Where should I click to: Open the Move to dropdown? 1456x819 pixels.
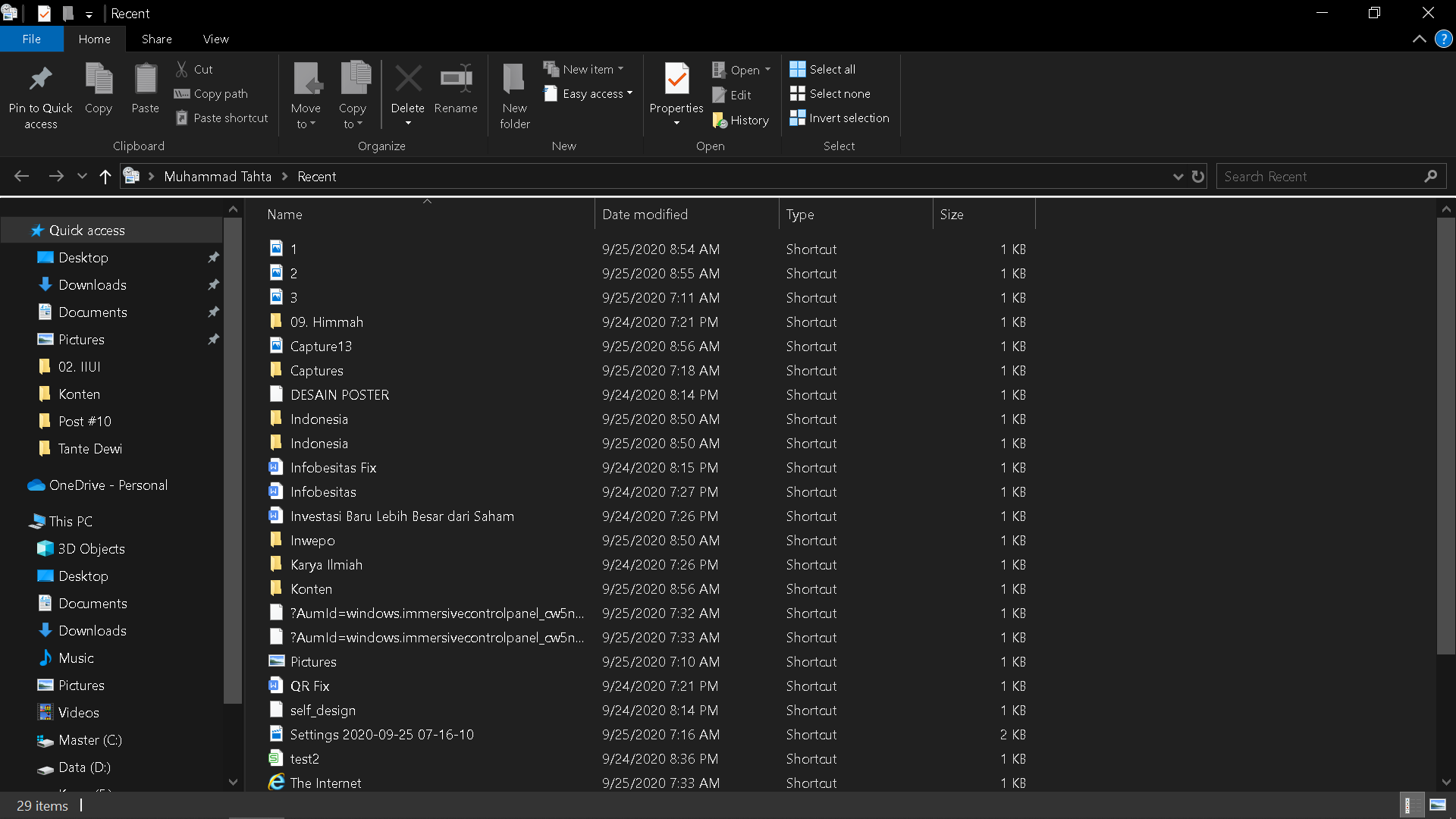[x=306, y=94]
